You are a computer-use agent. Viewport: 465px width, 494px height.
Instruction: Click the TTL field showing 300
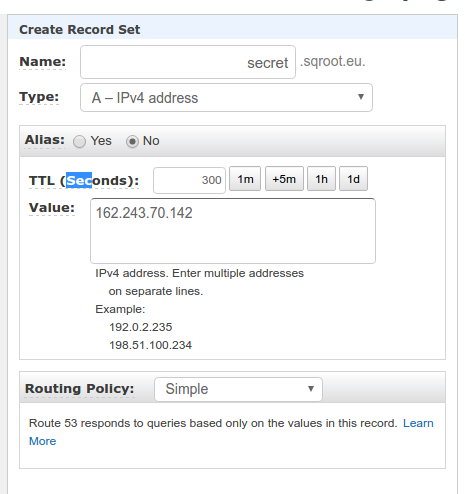coord(189,180)
